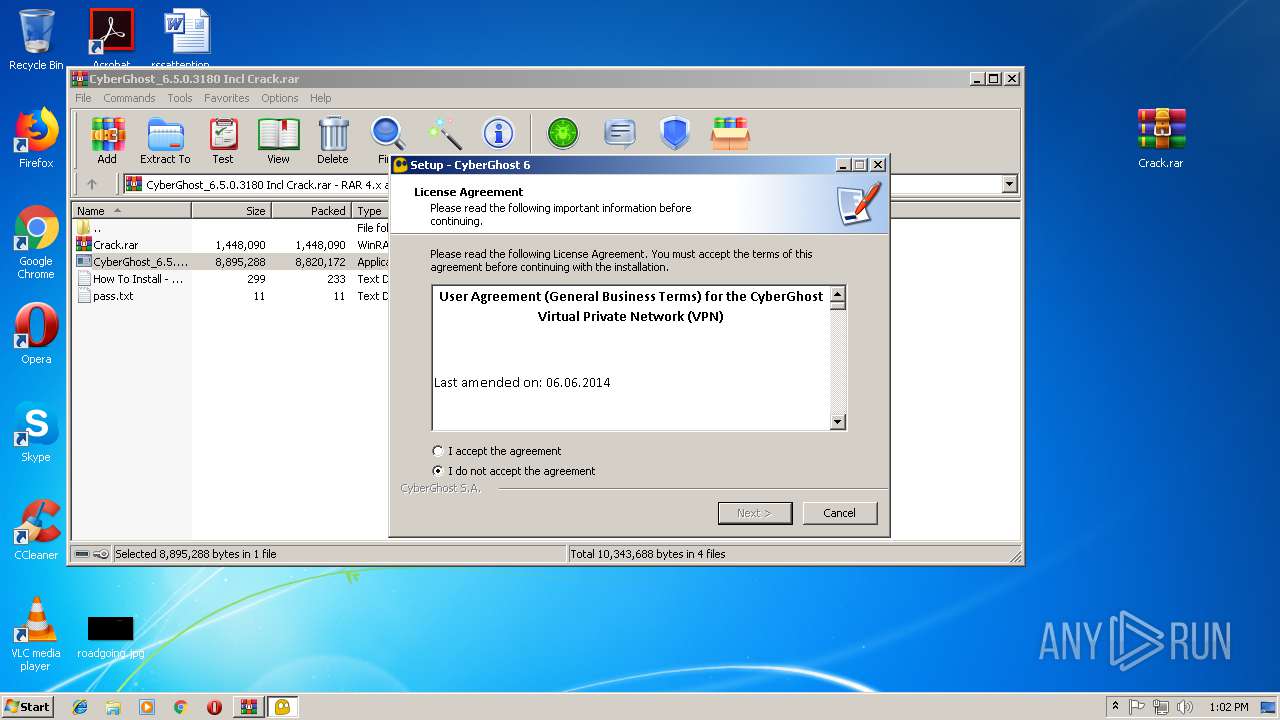This screenshot has height=720, width=1280.
Task: Click the Delete trash can toolbar icon
Action: coord(333,141)
